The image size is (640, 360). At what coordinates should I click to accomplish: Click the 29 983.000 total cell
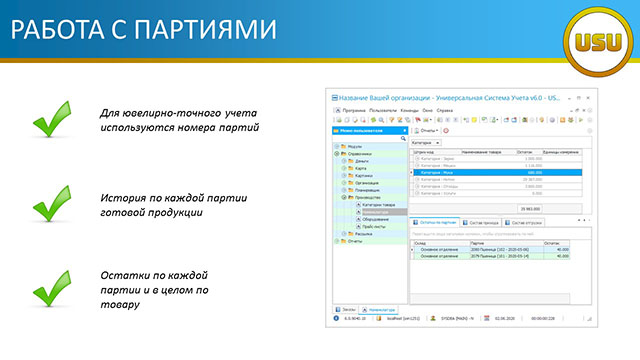[530, 209]
